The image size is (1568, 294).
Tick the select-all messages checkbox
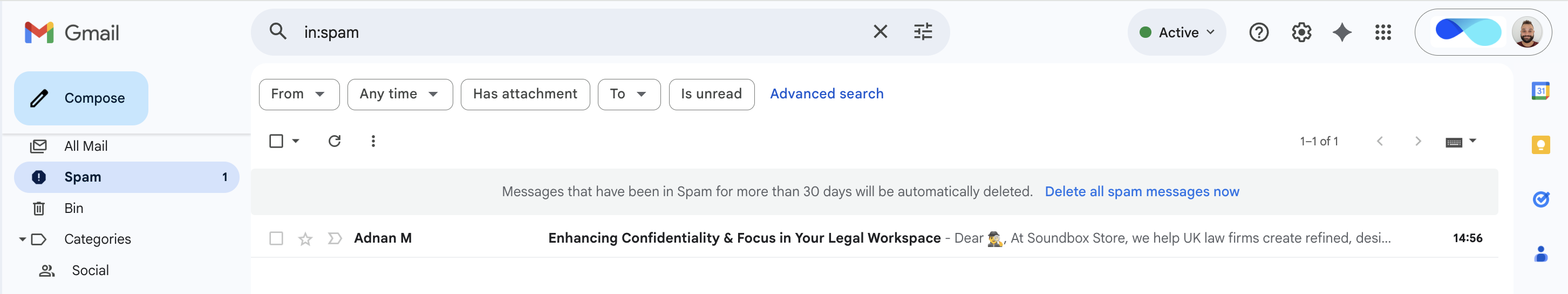pyautogui.click(x=276, y=141)
